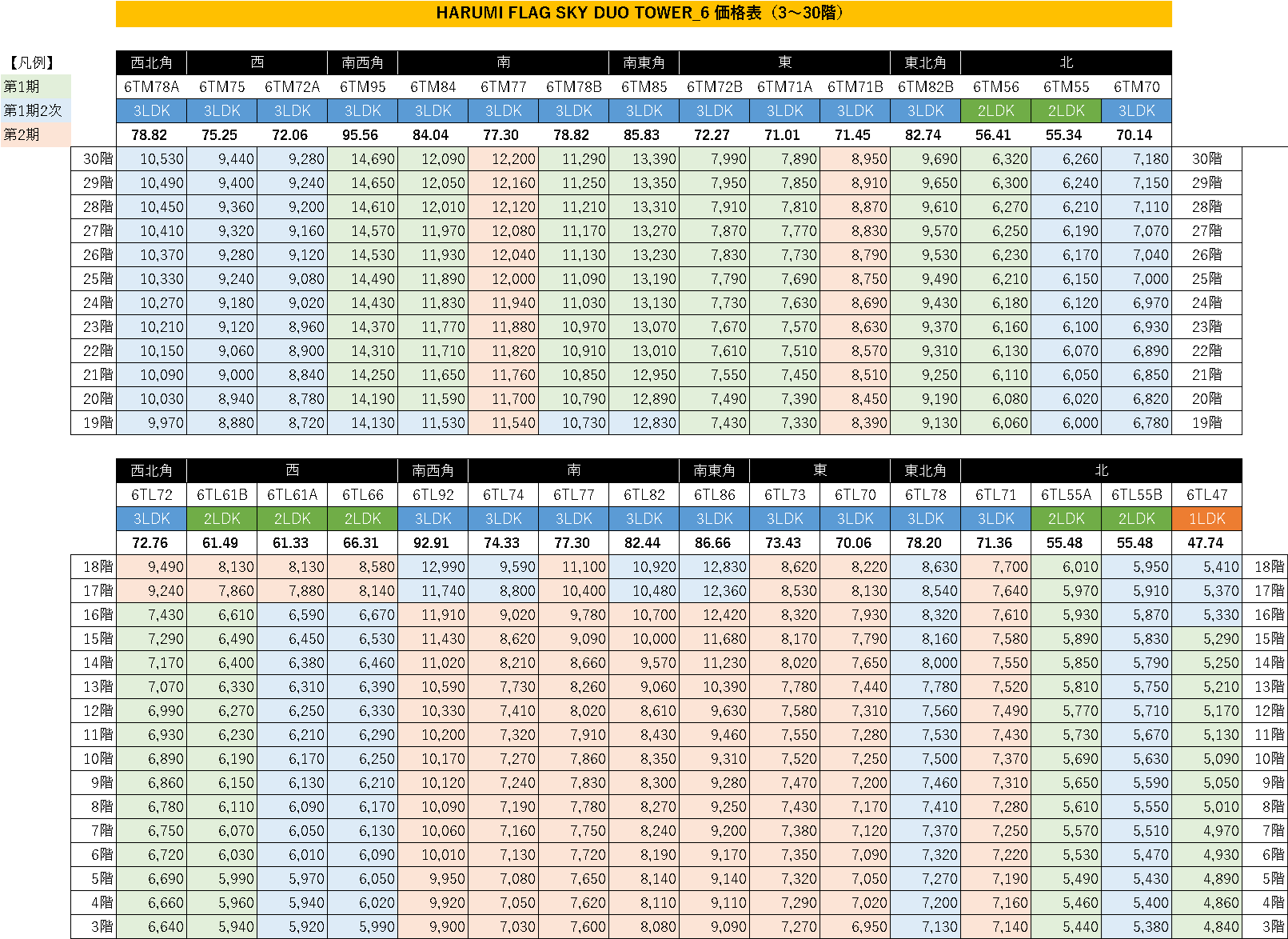This screenshot has width=1288, height=939.
Task: Click the left 10階 row label
Action: [x=94, y=758]
